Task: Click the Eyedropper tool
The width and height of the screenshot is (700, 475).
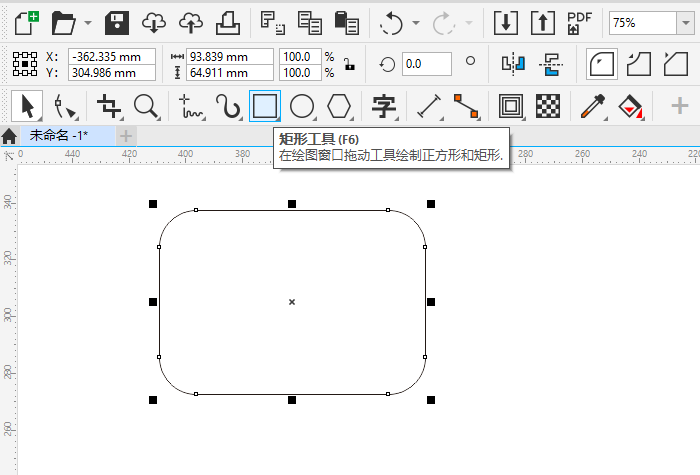Action: [593, 105]
